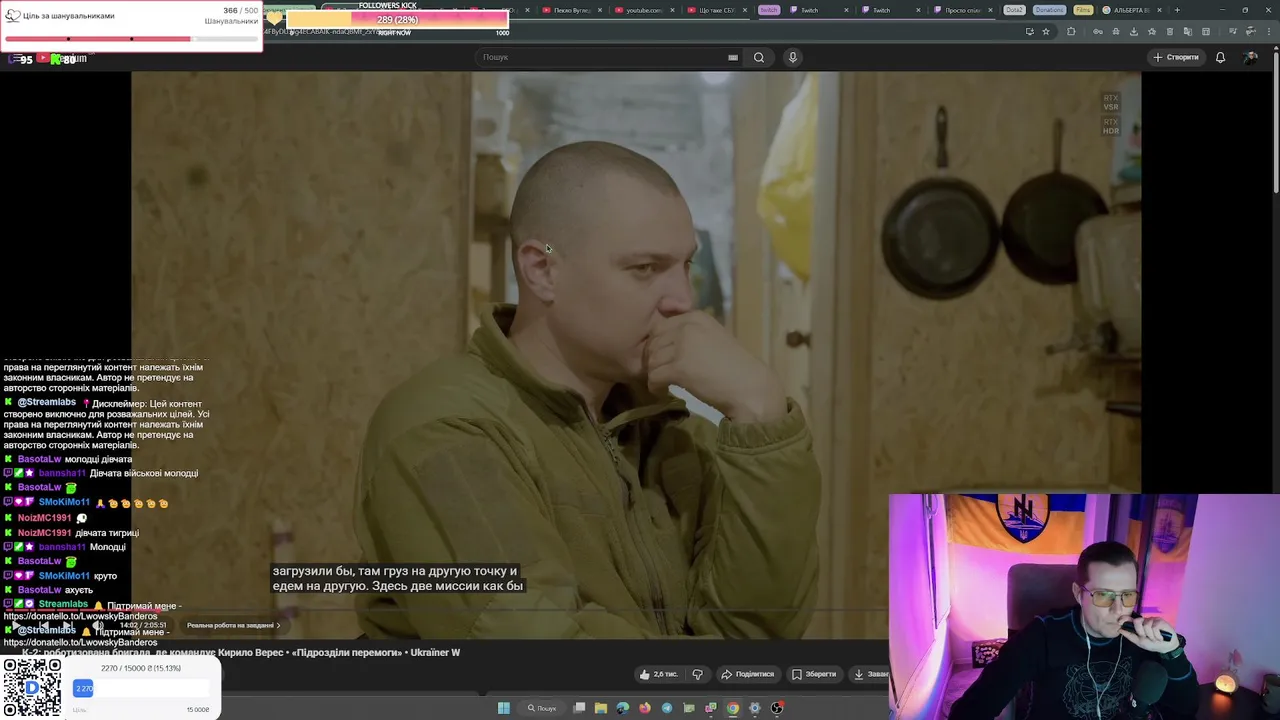Activate voice search microphone icon
1280x720 pixels.
pos(793,57)
